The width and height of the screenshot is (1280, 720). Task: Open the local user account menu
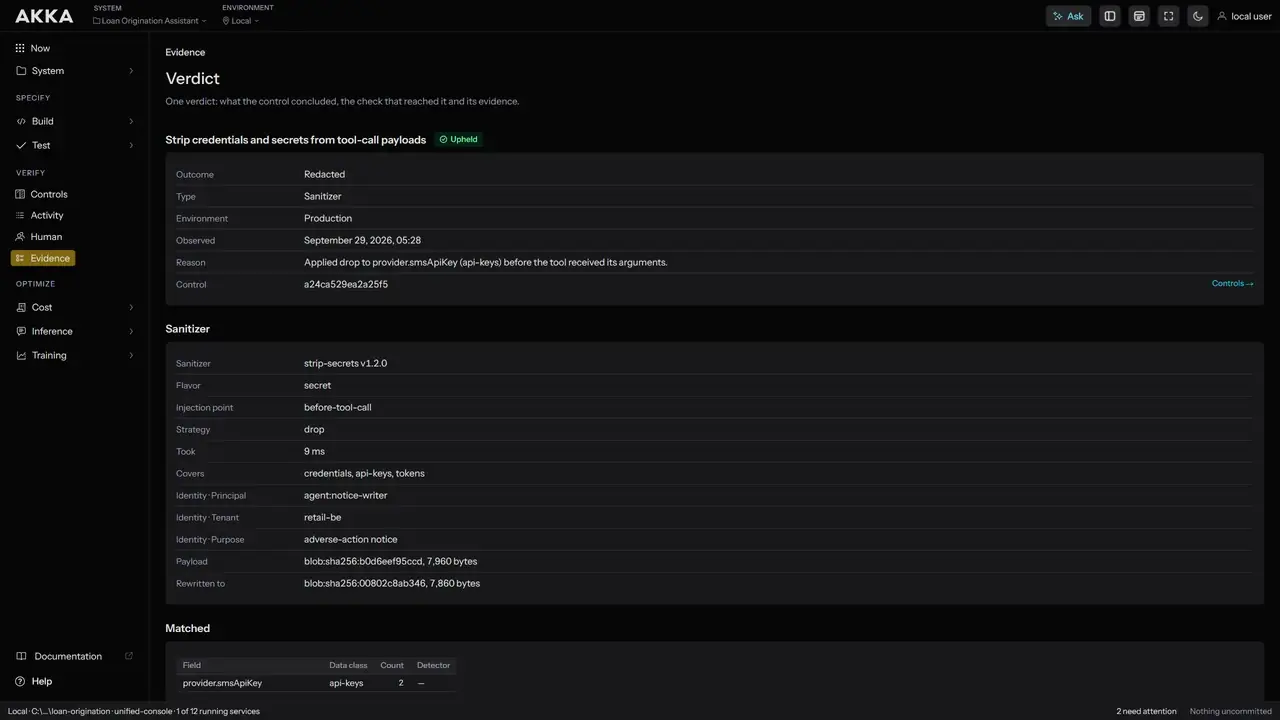pyautogui.click(x=1244, y=16)
